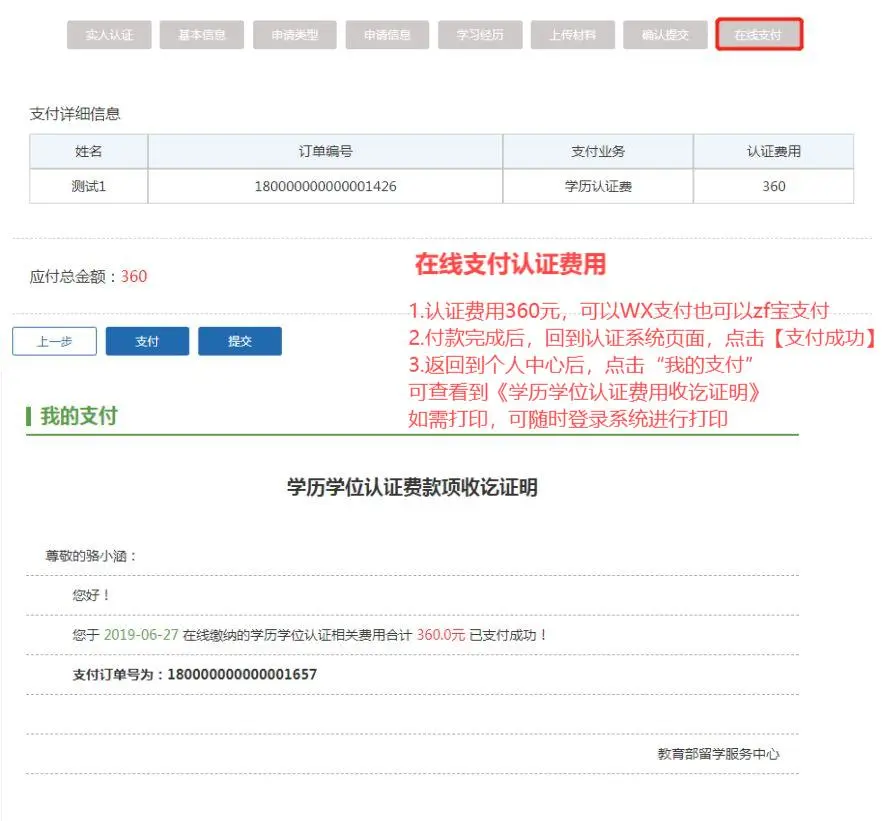The height and width of the screenshot is (821, 884).
Task: Go to the 上传材料 step tab
Action: pos(573,35)
